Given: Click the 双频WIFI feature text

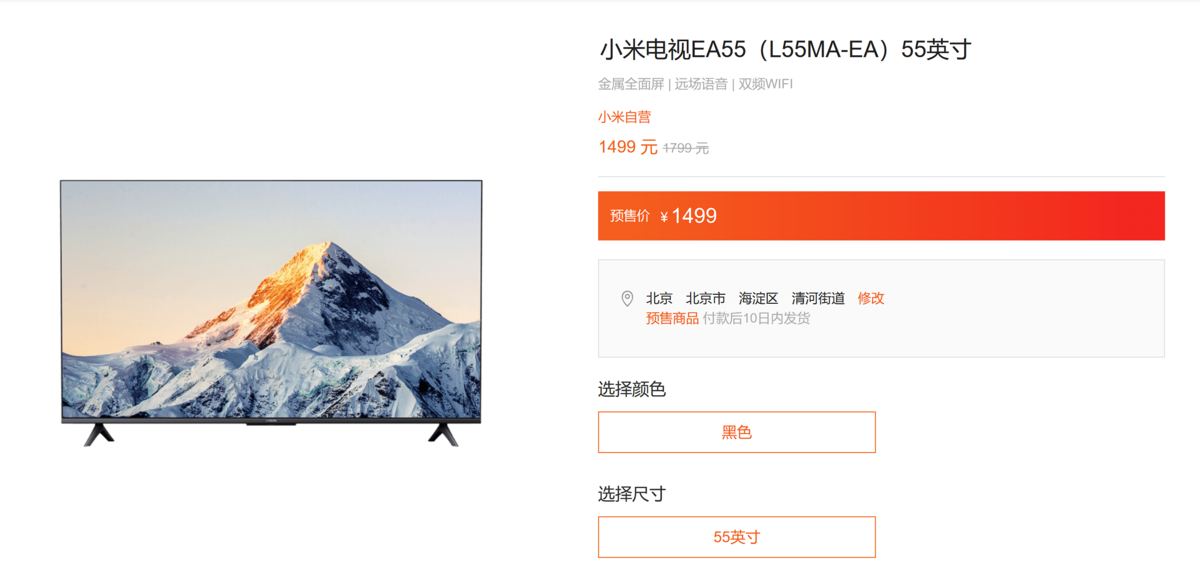Looking at the screenshot, I should (x=766, y=84).
